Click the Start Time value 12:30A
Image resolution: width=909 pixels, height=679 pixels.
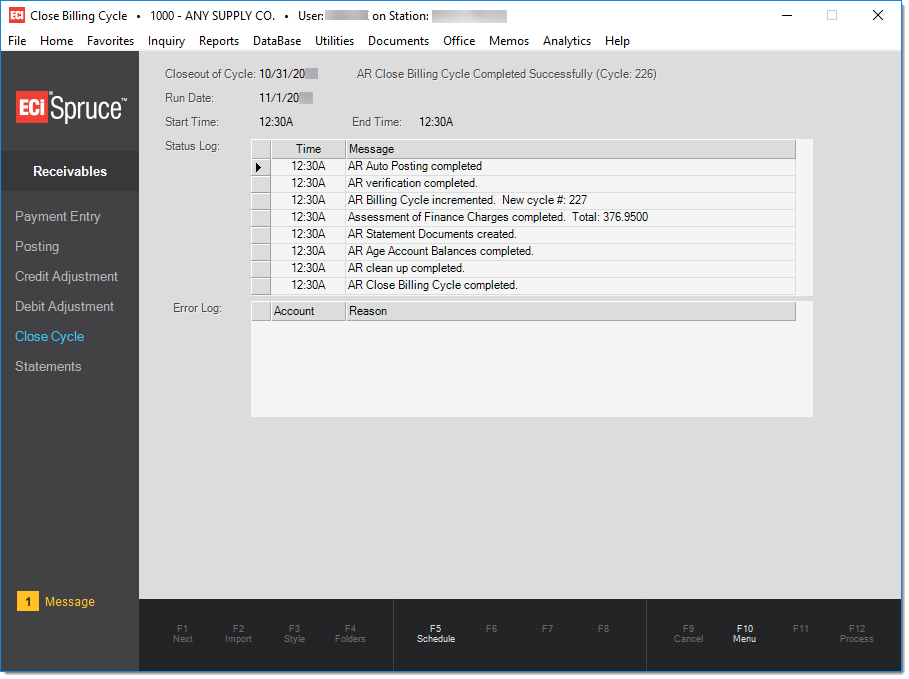tap(276, 122)
